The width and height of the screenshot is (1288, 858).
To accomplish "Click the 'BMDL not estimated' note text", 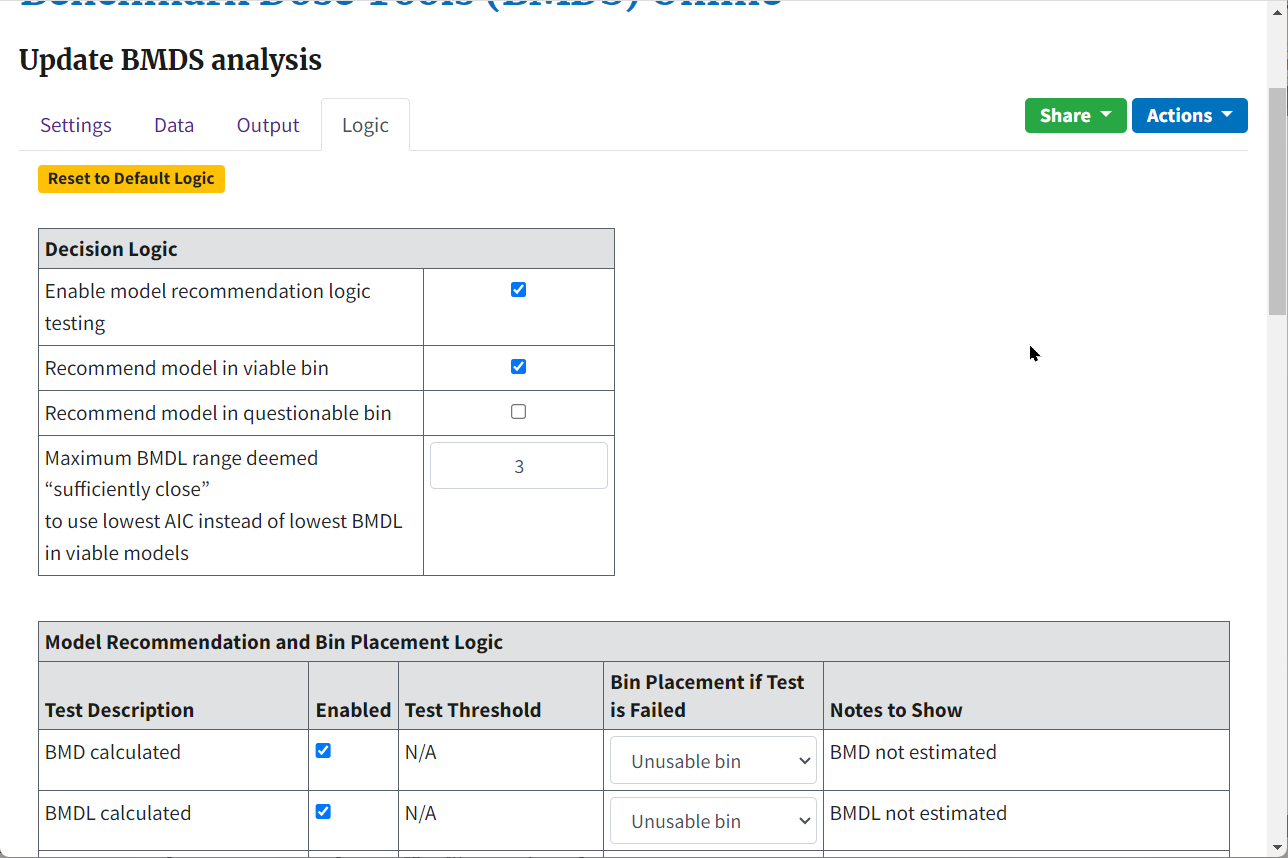I will (918, 813).
